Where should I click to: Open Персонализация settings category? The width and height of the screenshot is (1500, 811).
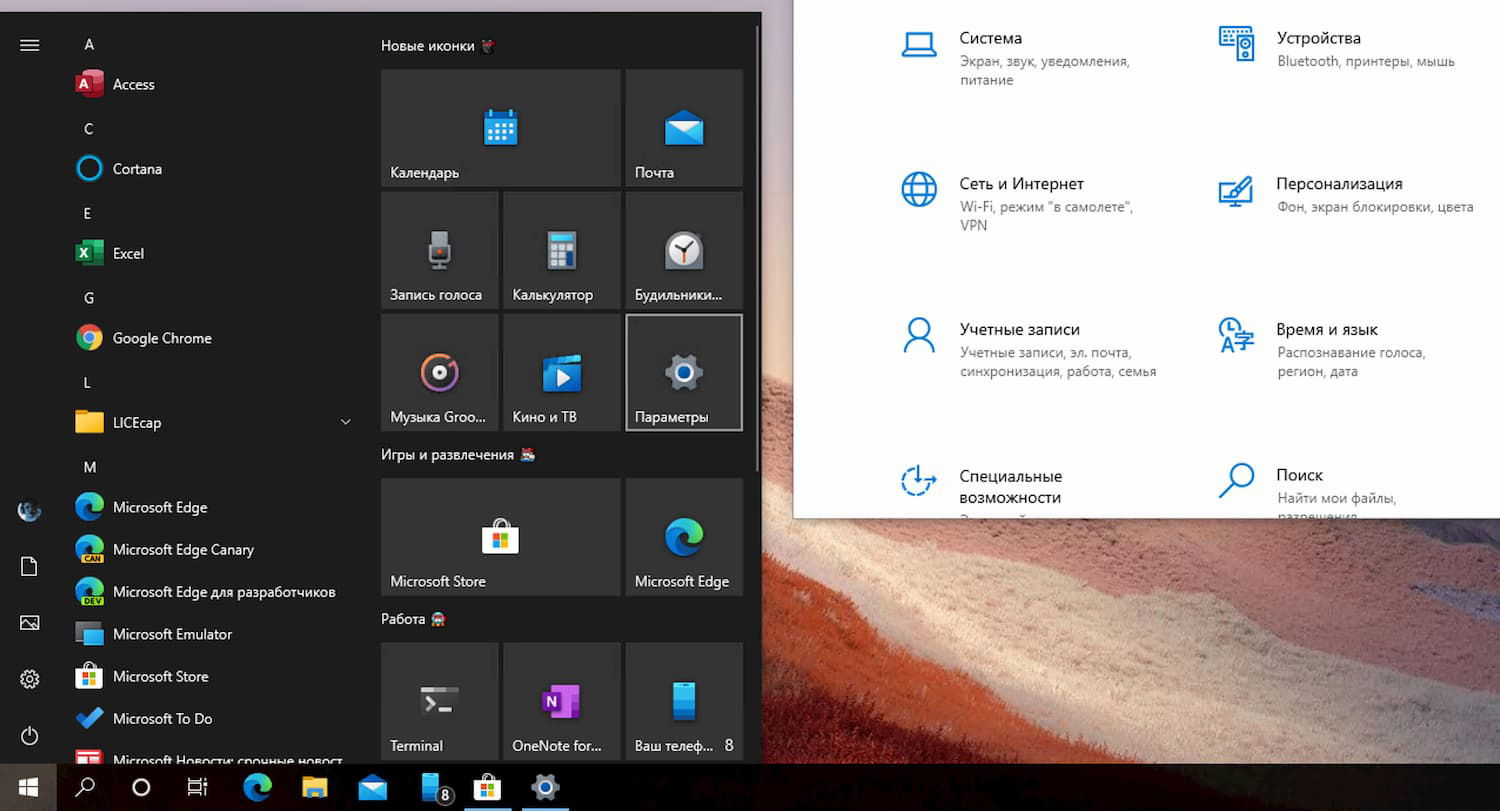point(1338,185)
